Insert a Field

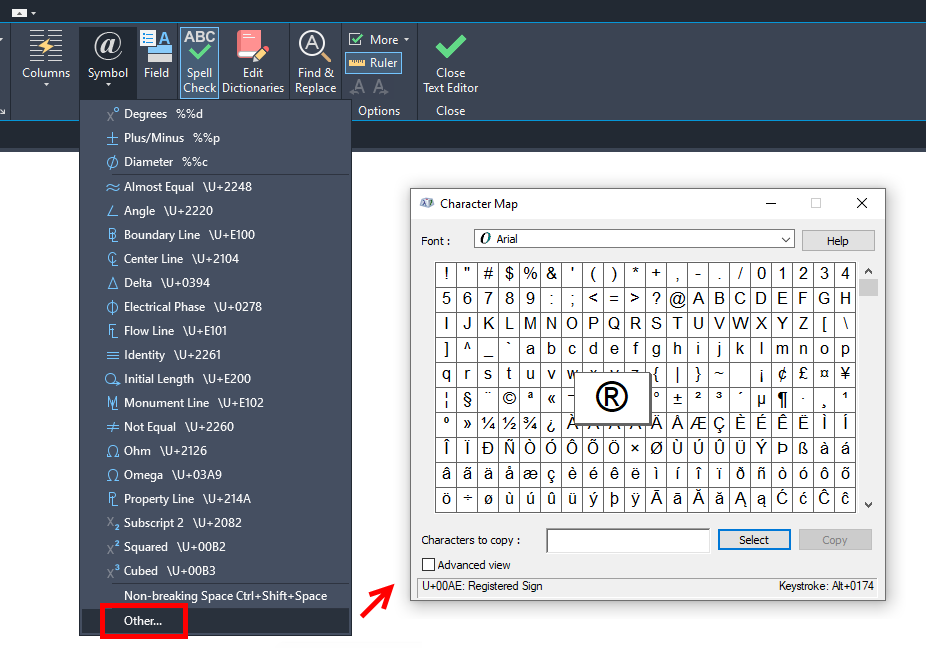click(x=156, y=54)
